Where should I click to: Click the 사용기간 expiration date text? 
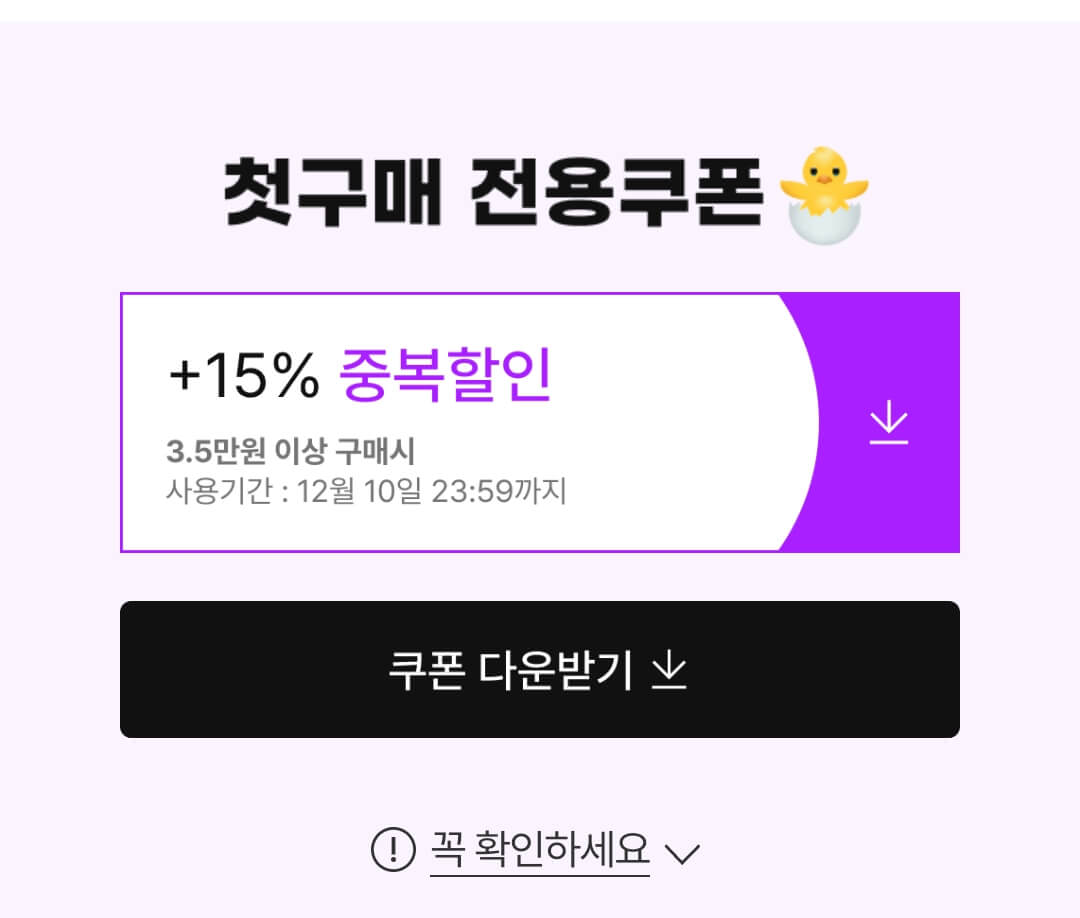coord(367,490)
